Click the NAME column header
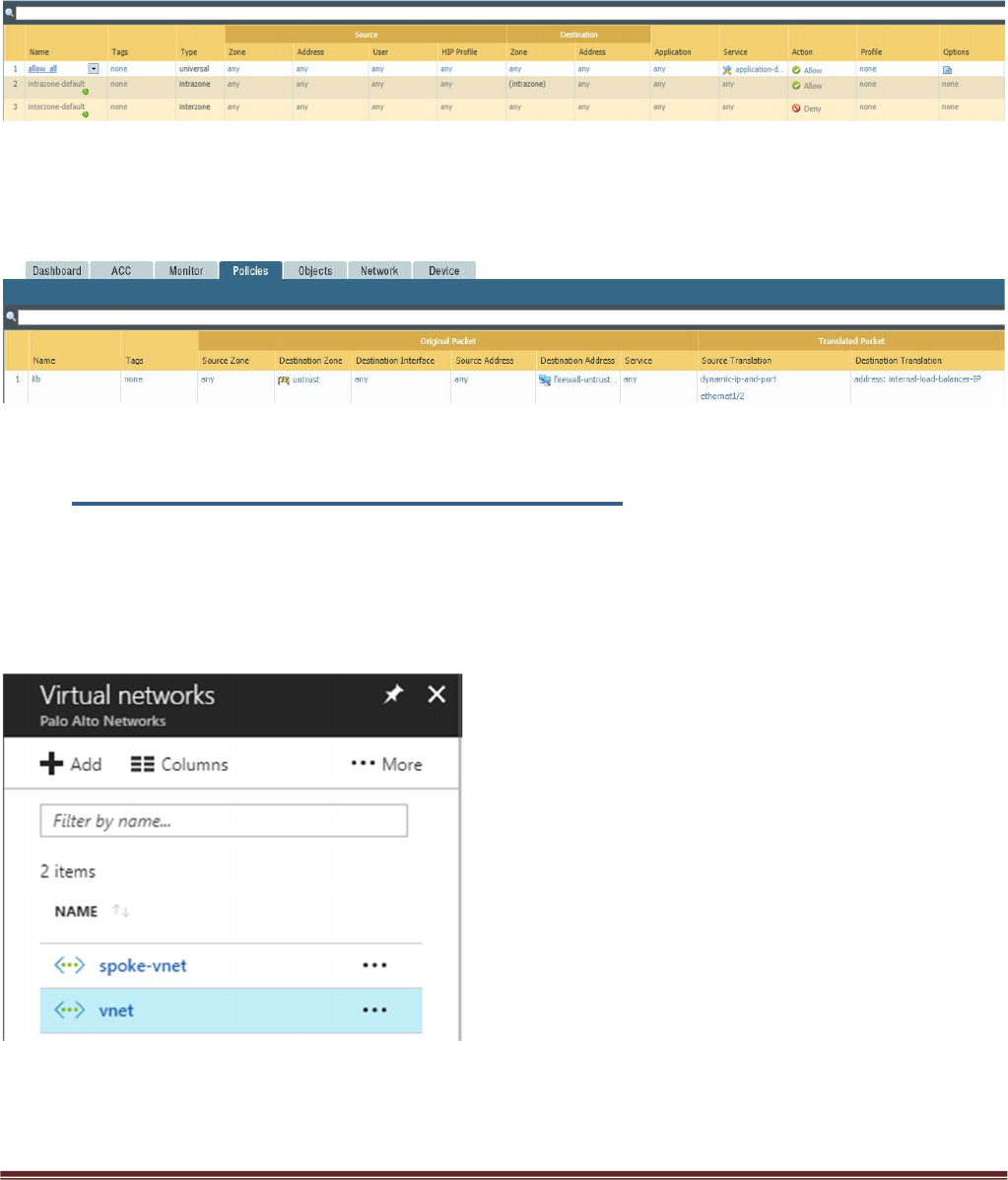 coord(76,911)
